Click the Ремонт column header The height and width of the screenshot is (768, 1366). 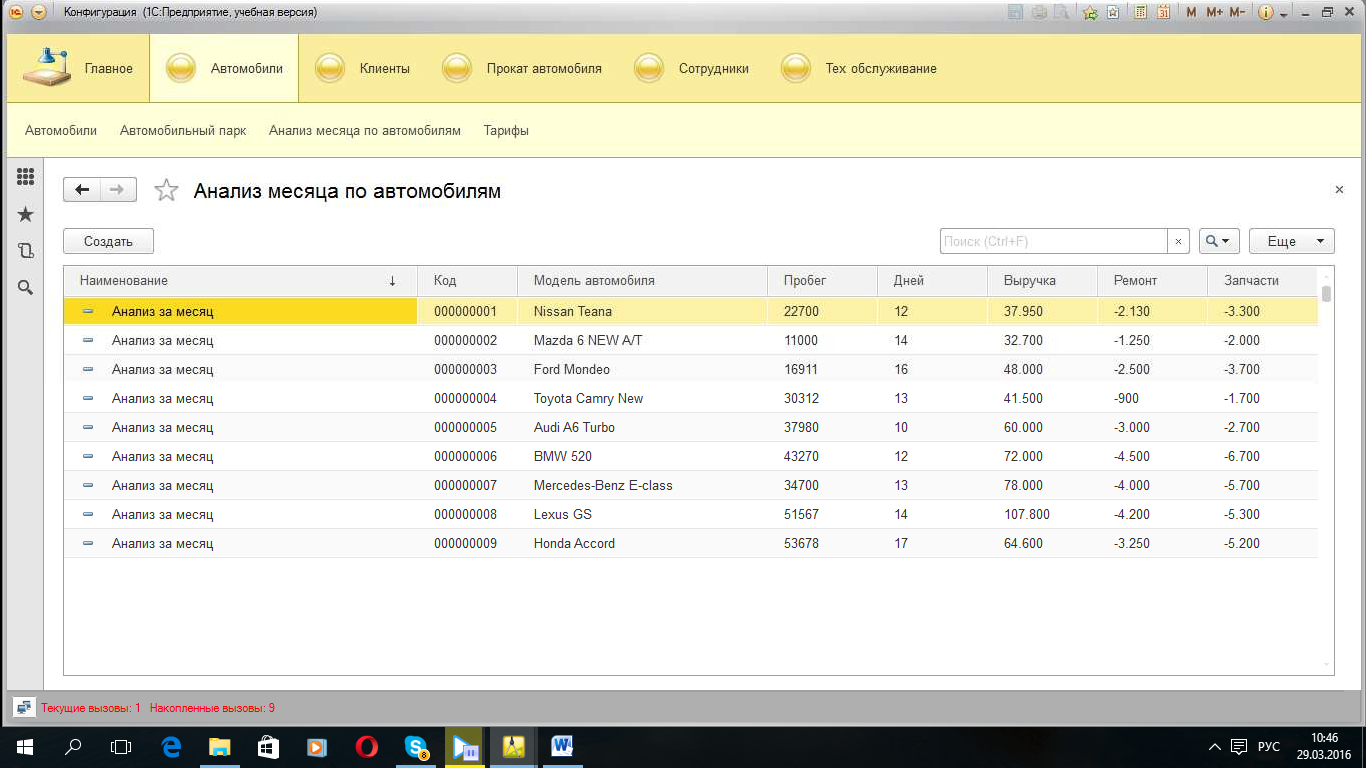pyautogui.click(x=1152, y=280)
